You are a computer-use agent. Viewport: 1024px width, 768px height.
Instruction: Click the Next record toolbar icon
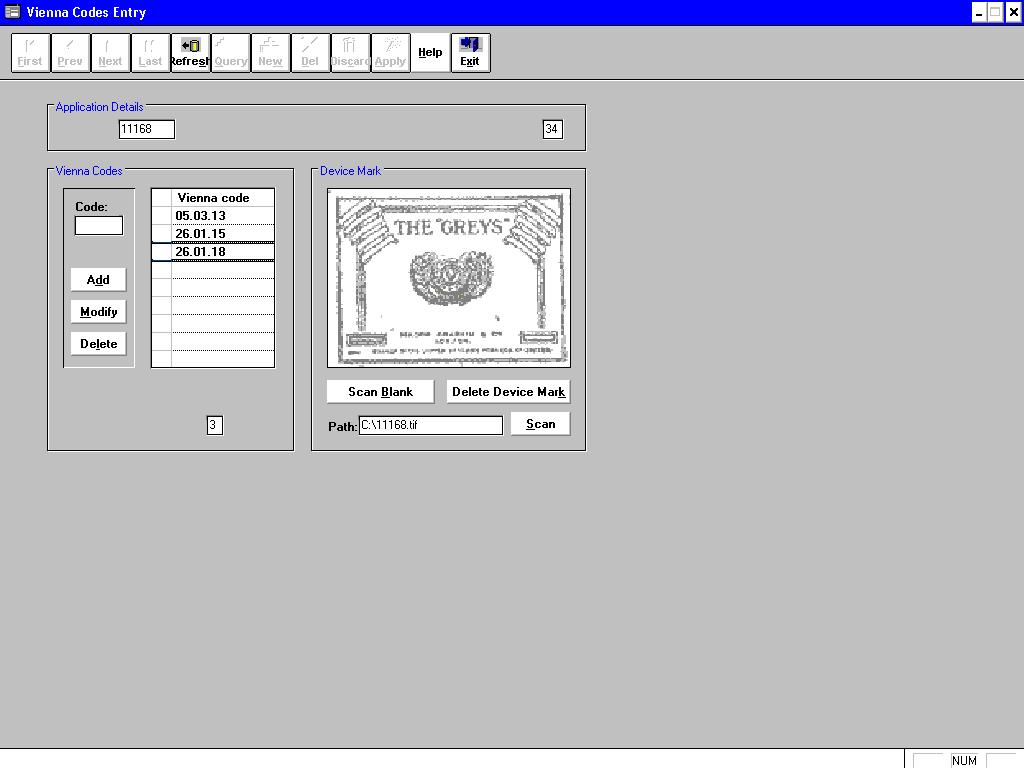click(110, 52)
